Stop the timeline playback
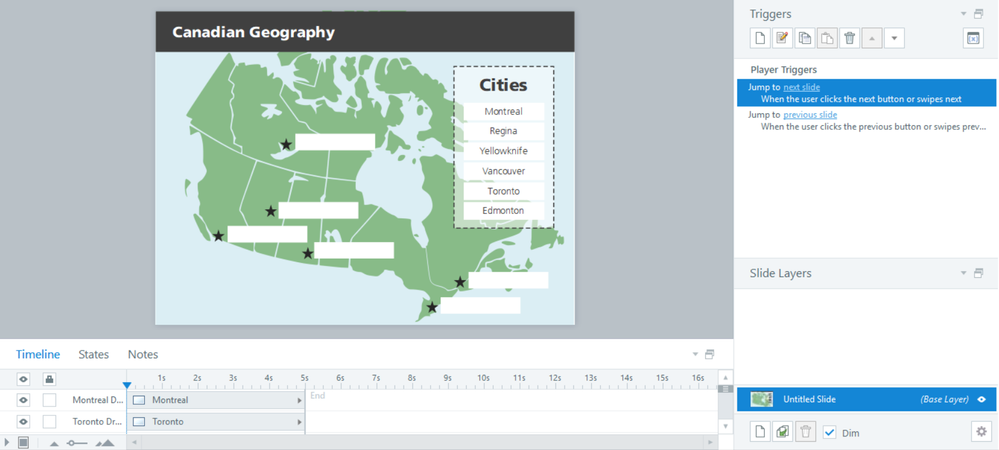Image resolution: width=999 pixels, height=450 pixels. [24, 442]
